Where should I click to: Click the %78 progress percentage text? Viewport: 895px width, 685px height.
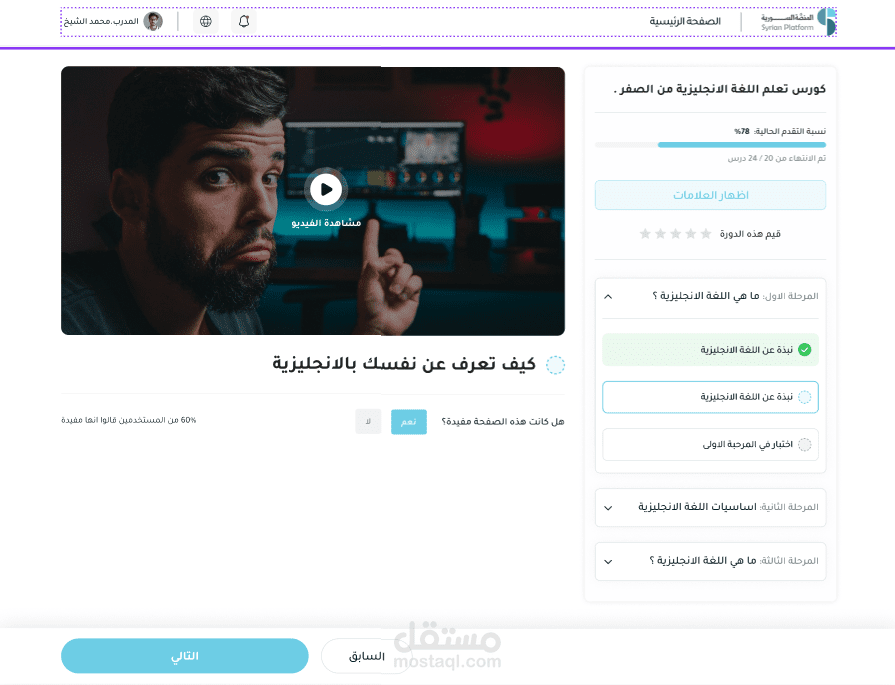tap(742, 131)
